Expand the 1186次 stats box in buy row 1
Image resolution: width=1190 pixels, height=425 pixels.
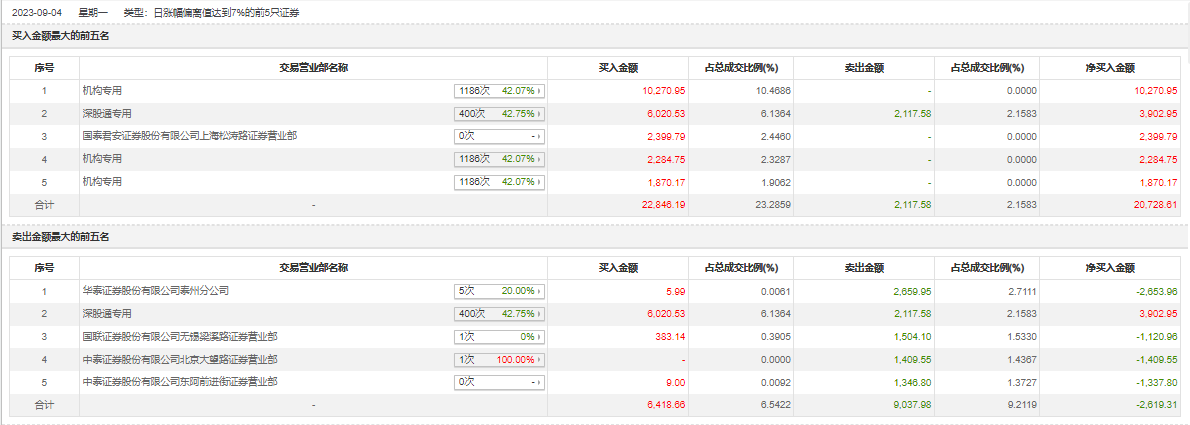coord(500,90)
